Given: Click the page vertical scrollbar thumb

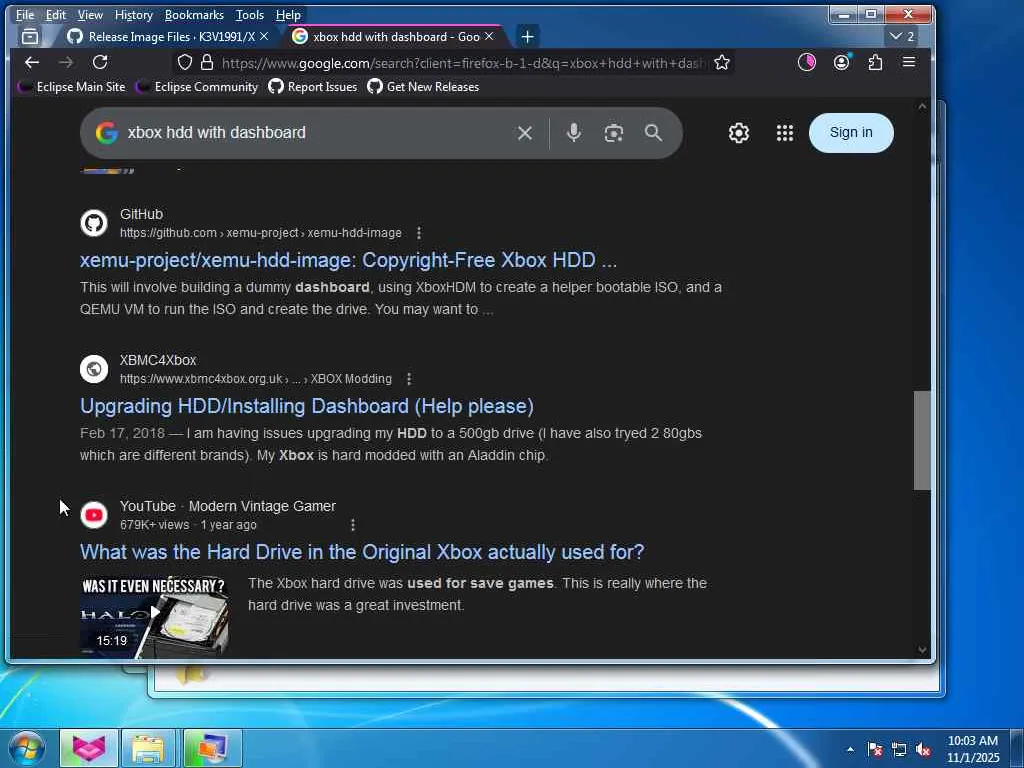Looking at the screenshot, I should click(921, 440).
